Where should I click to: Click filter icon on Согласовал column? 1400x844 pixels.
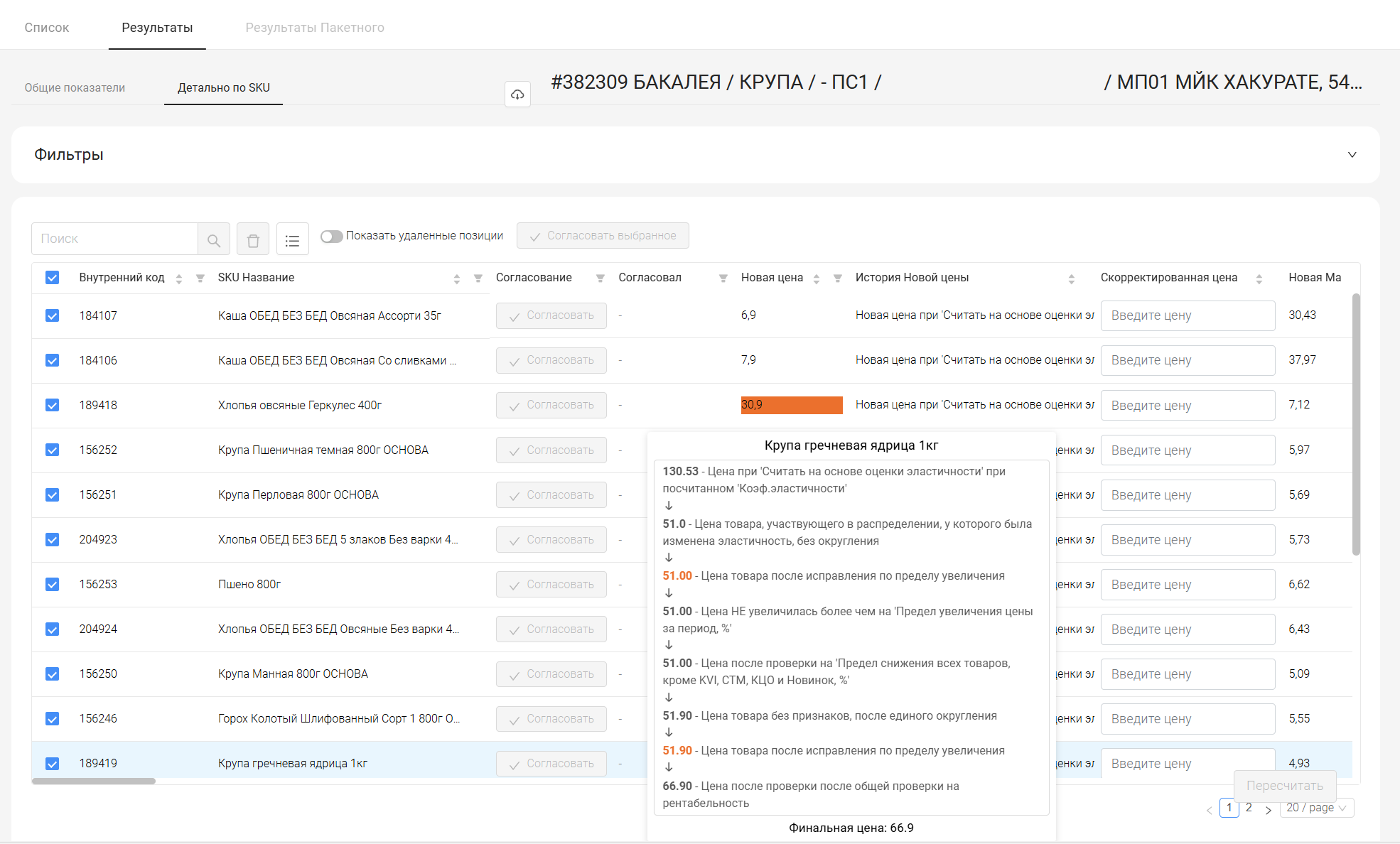[723, 278]
